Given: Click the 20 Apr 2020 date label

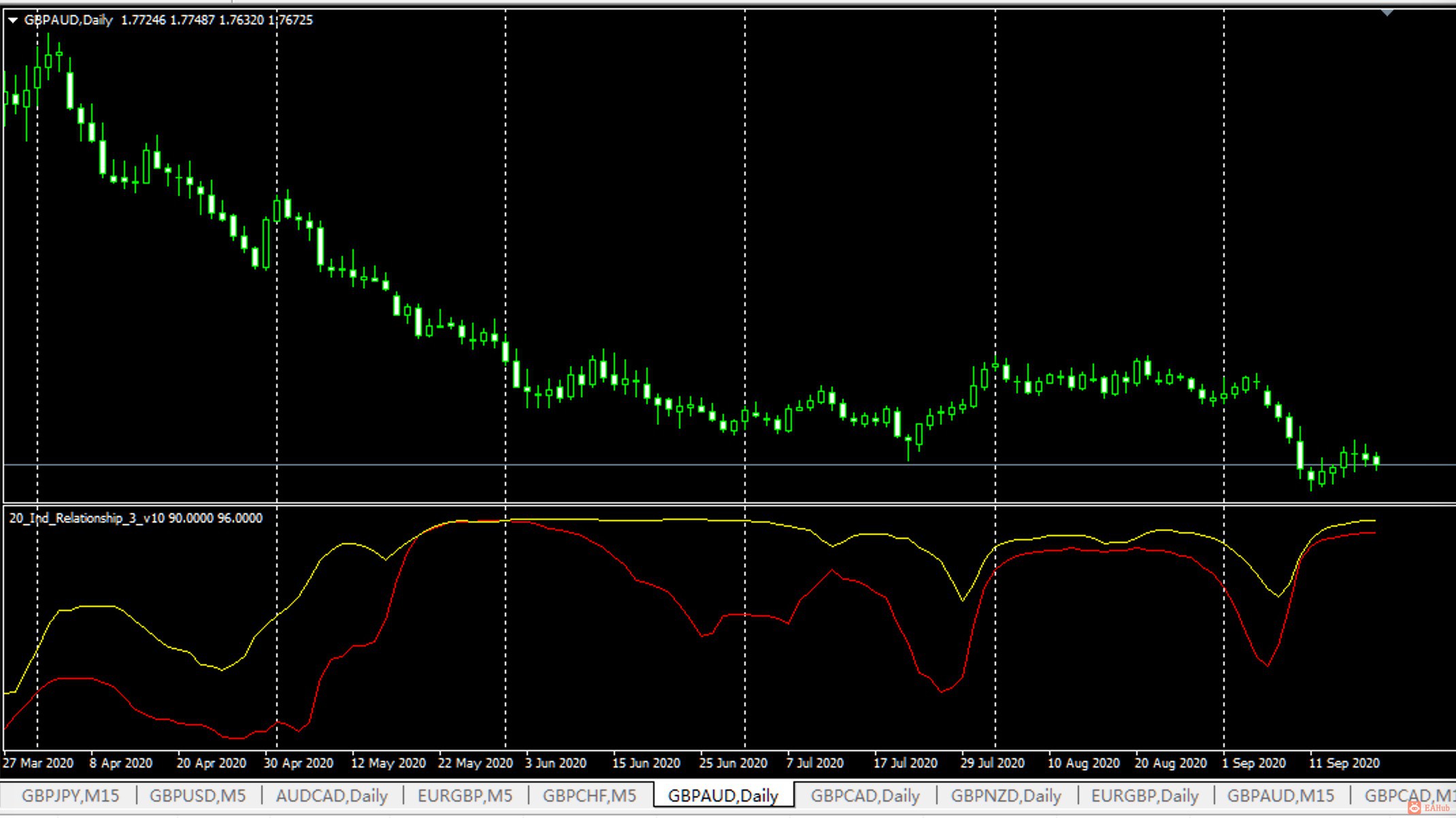Looking at the screenshot, I should click(212, 763).
